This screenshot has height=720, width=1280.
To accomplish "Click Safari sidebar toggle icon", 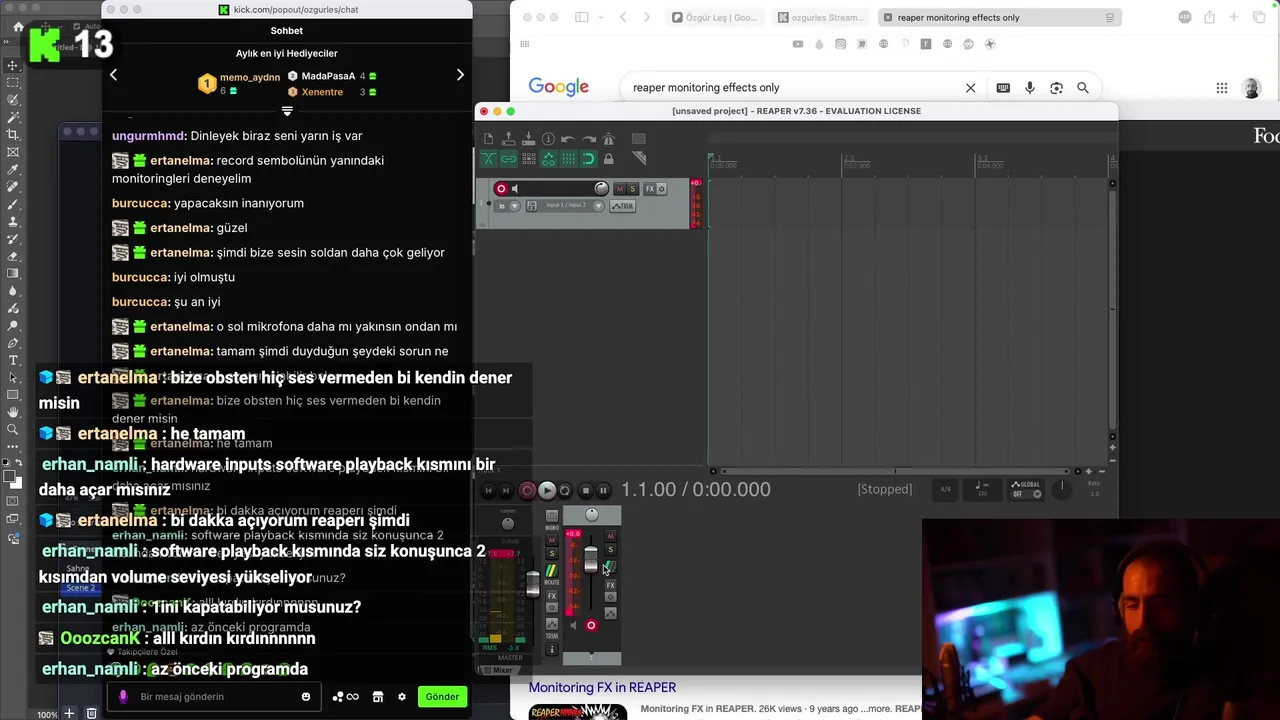I will click(582, 17).
